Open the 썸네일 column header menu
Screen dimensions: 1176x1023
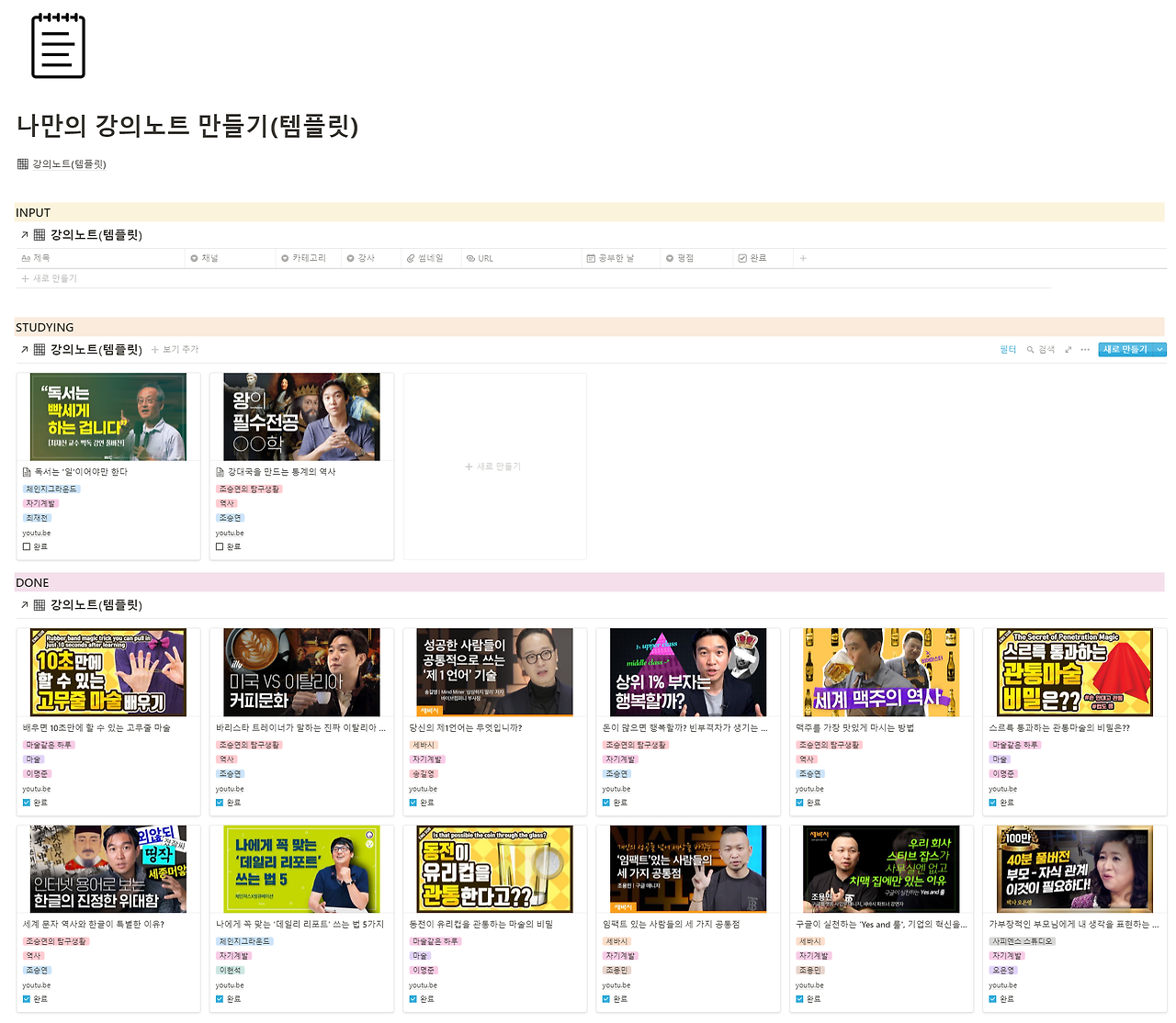[431, 258]
